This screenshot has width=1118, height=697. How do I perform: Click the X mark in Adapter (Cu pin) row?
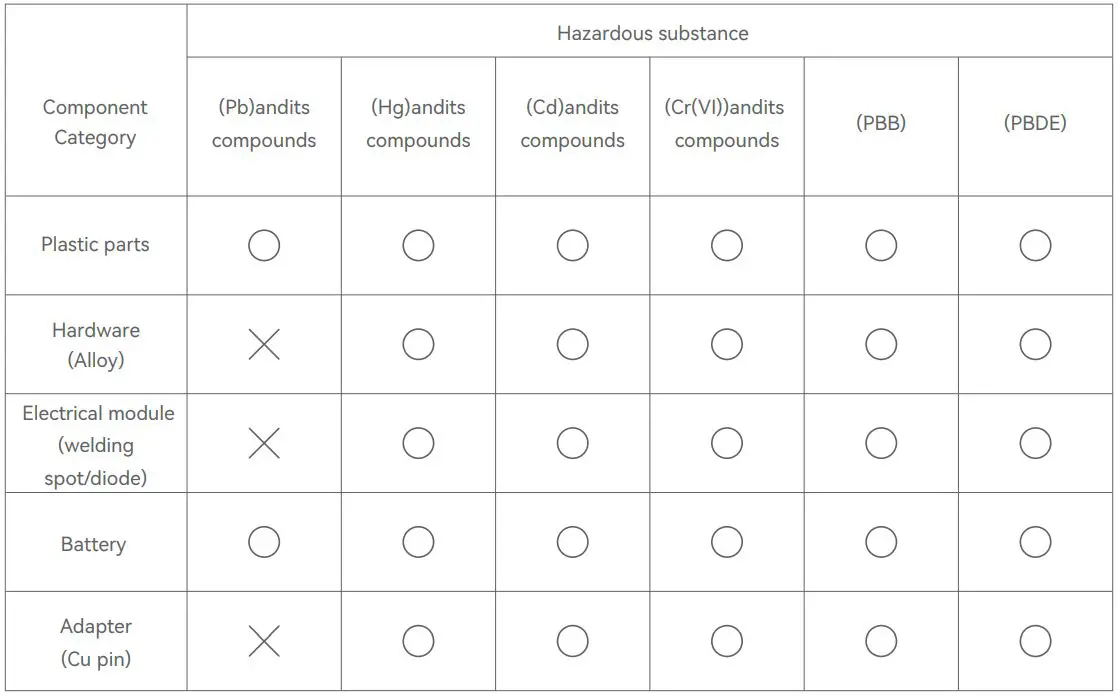point(264,641)
